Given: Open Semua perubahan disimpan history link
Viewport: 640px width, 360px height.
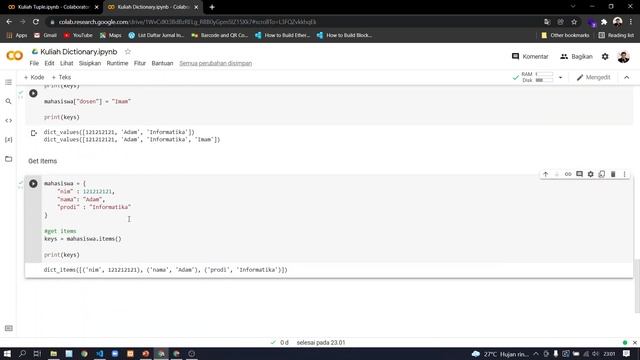Looking at the screenshot, I should coord(216,63).
